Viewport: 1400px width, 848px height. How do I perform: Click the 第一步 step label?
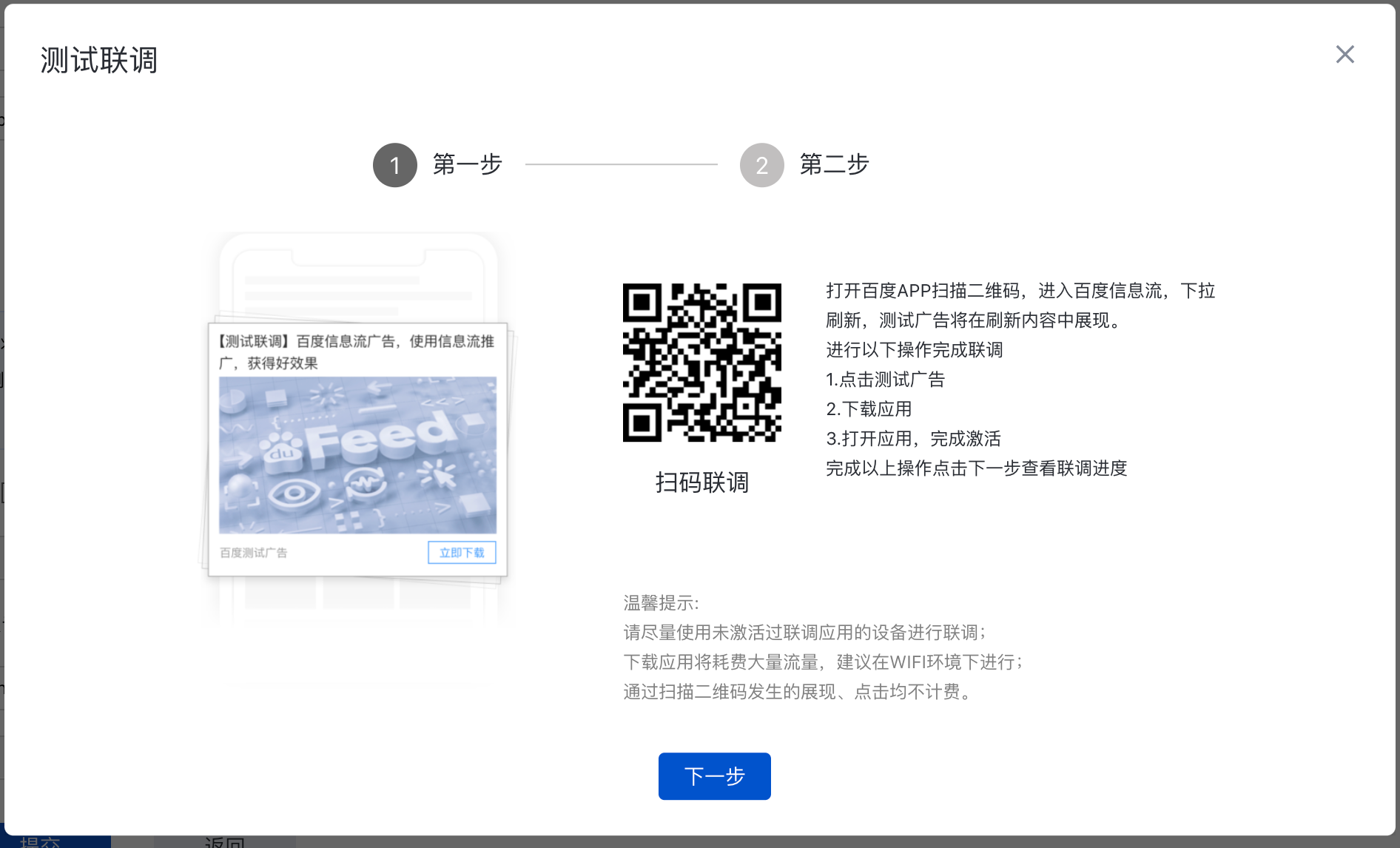pos(468,164)
